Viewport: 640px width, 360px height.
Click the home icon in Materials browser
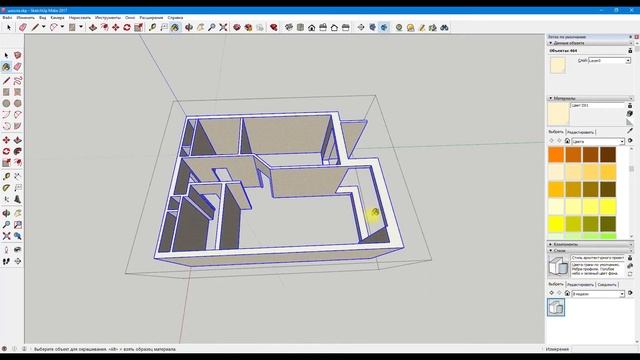(567, 141)
